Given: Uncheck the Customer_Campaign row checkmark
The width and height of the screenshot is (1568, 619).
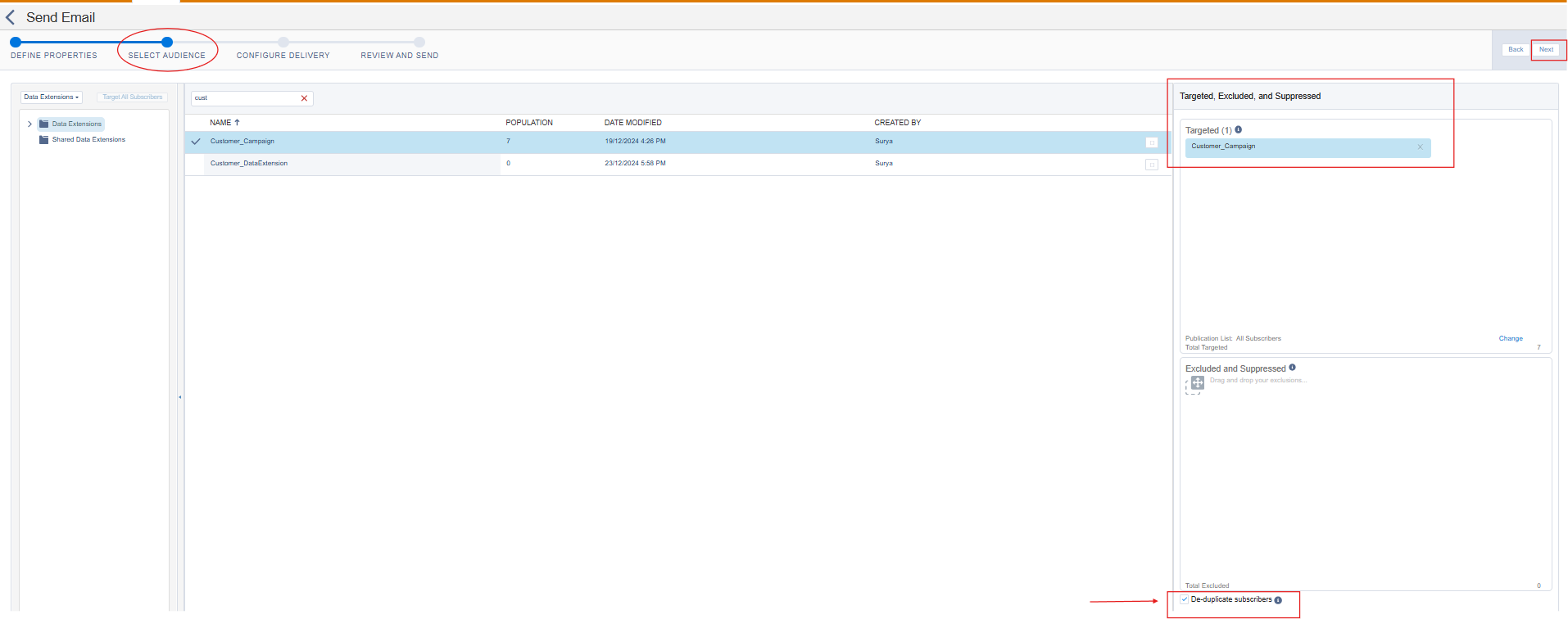Looking at the screenshot, I should pyautogui.click(x=196, y=142).
